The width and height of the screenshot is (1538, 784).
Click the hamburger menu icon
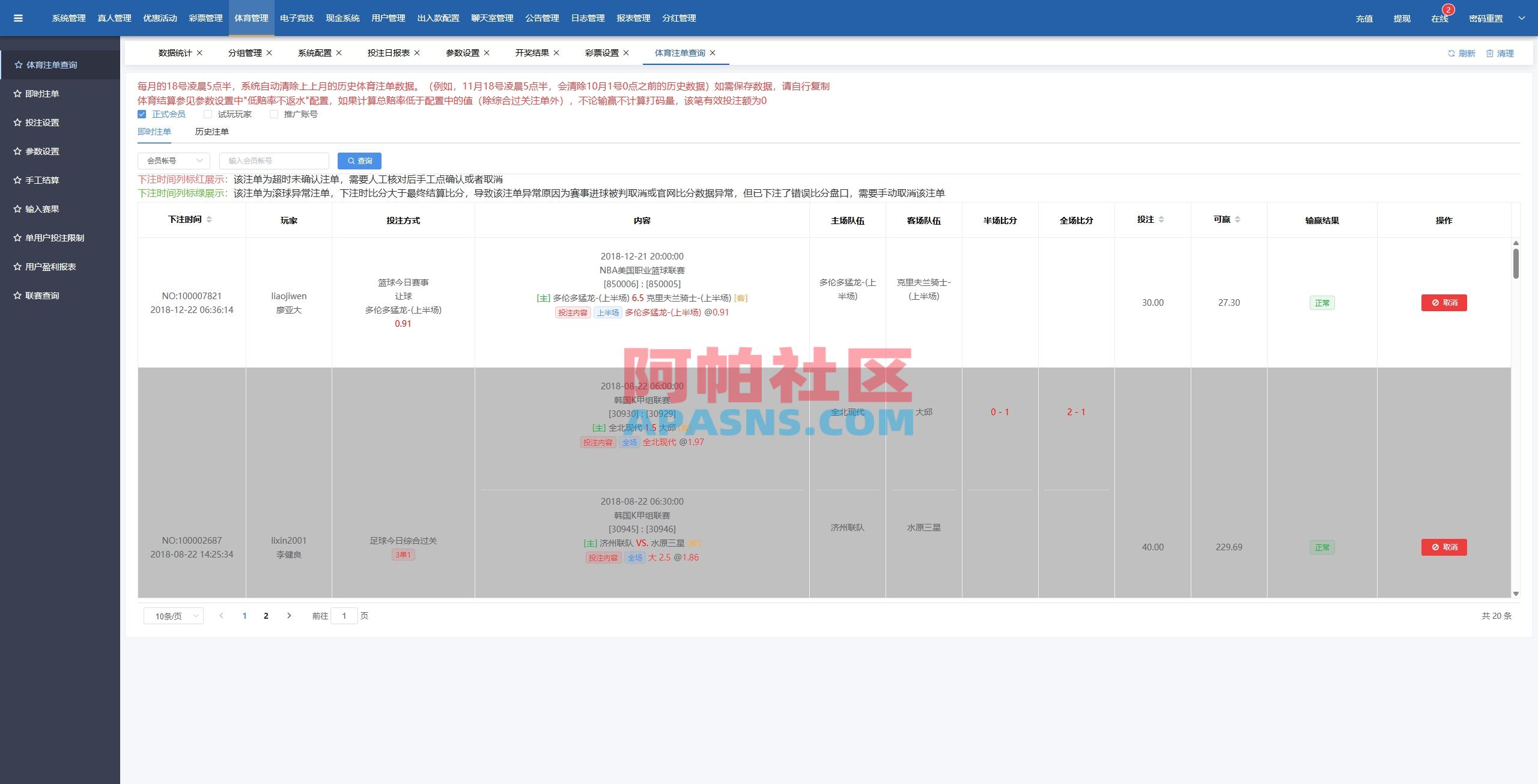pyautogui.click(x=18, y=18)
